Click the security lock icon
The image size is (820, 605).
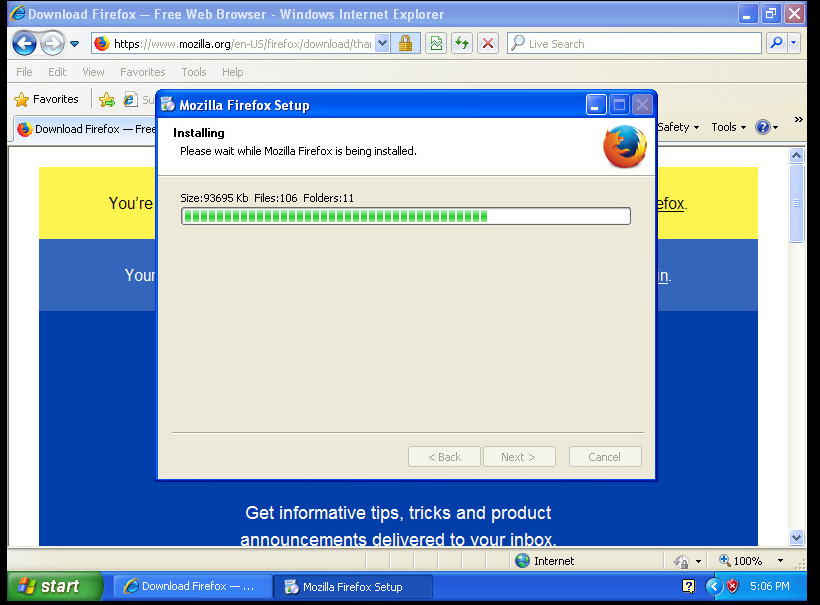[x=405, y=43]
